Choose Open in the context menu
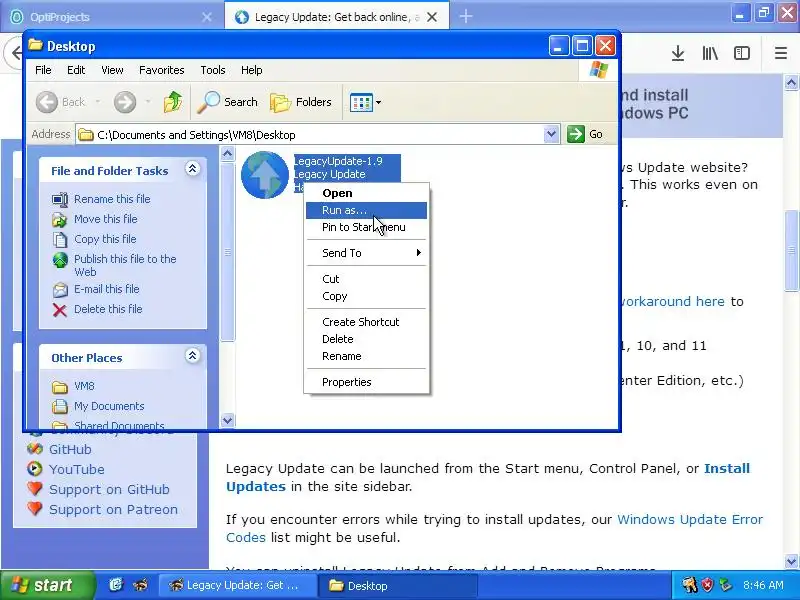Screen dimensions: 800x600 coord(366,193)
